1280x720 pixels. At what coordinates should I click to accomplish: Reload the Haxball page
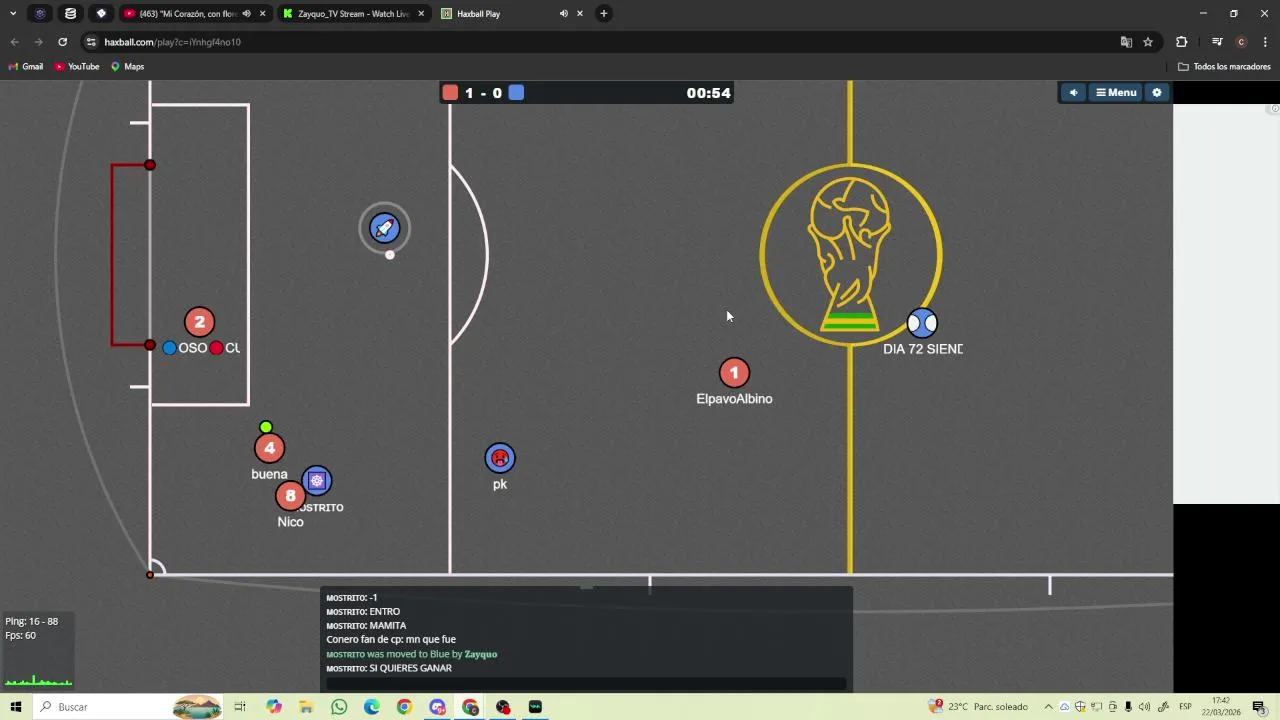tap(62, 42)
